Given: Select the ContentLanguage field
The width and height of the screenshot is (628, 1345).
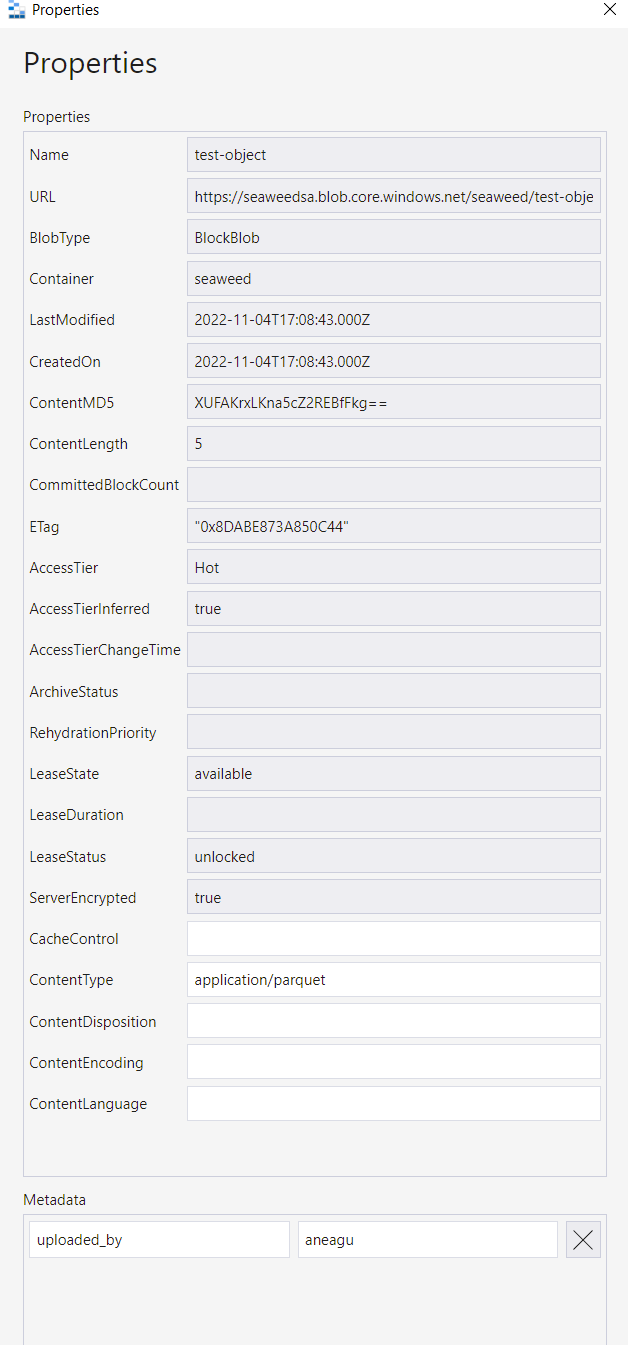Looking at the screenshot, I should (393, 1102).
